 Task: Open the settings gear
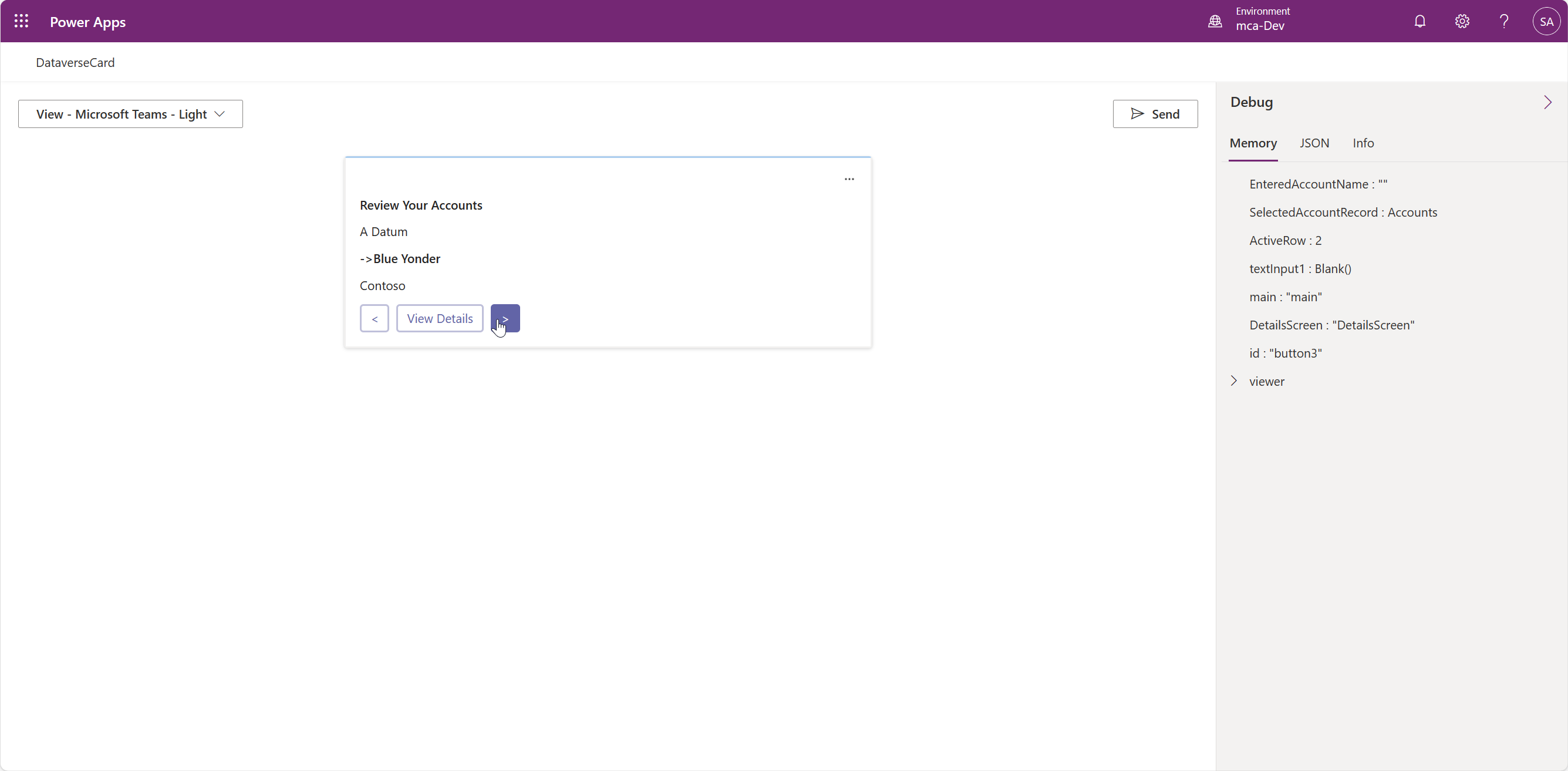point(1462,21)
